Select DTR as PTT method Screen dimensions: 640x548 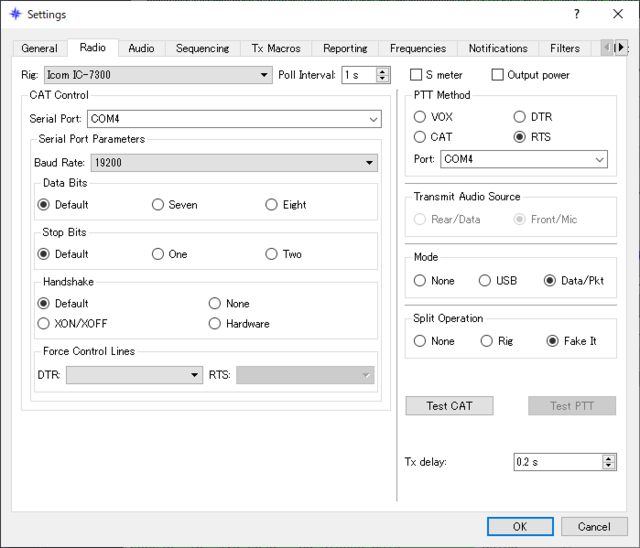coord(519,117)
